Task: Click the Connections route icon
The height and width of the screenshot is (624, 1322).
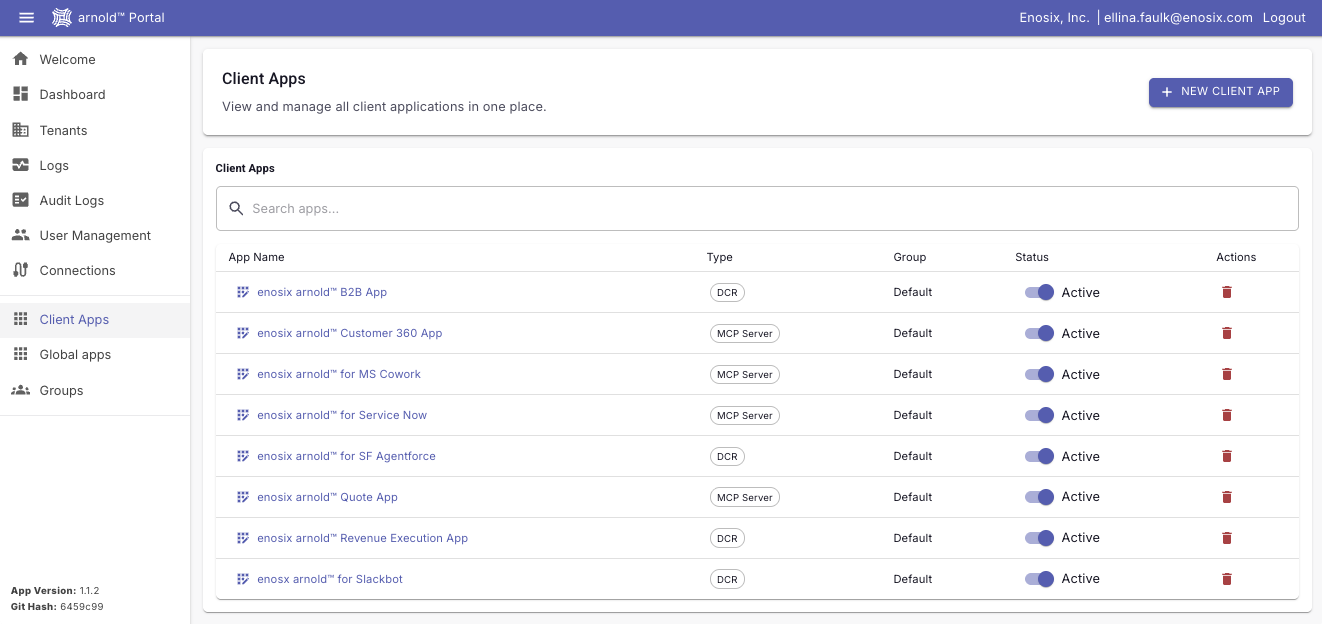Action: [20, 270]
